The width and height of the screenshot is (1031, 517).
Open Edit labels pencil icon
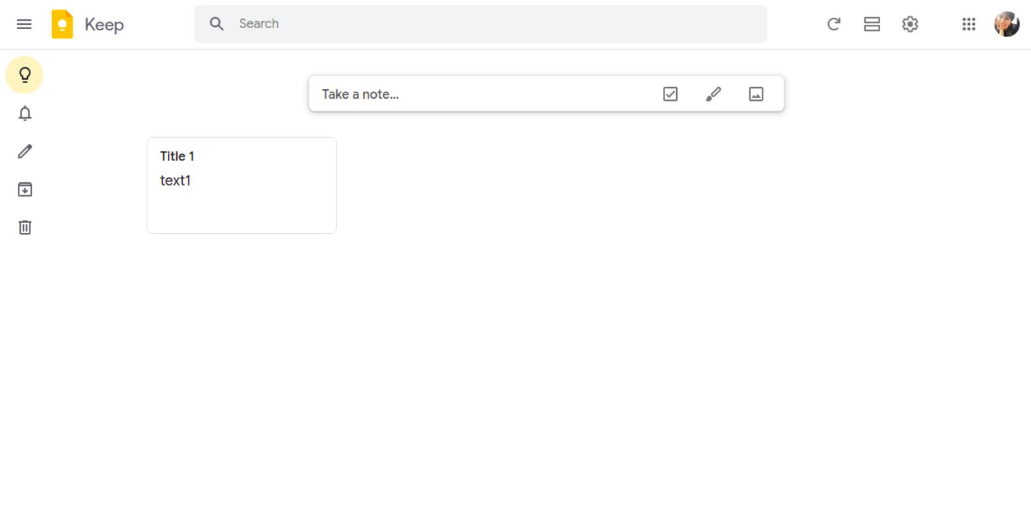pyautogui.click(x=24, y=151)
